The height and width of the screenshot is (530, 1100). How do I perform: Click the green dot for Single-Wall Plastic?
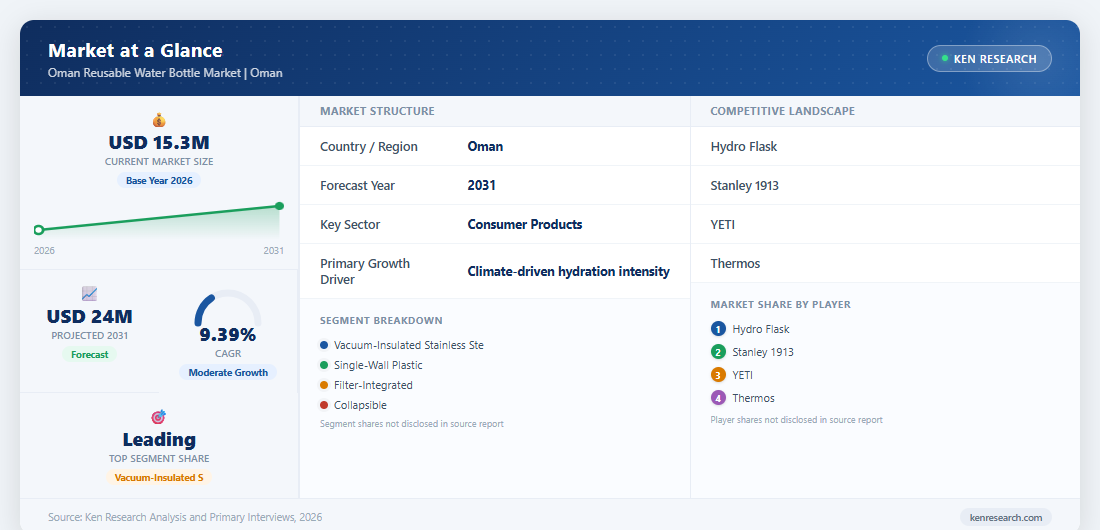coord(323,365)
